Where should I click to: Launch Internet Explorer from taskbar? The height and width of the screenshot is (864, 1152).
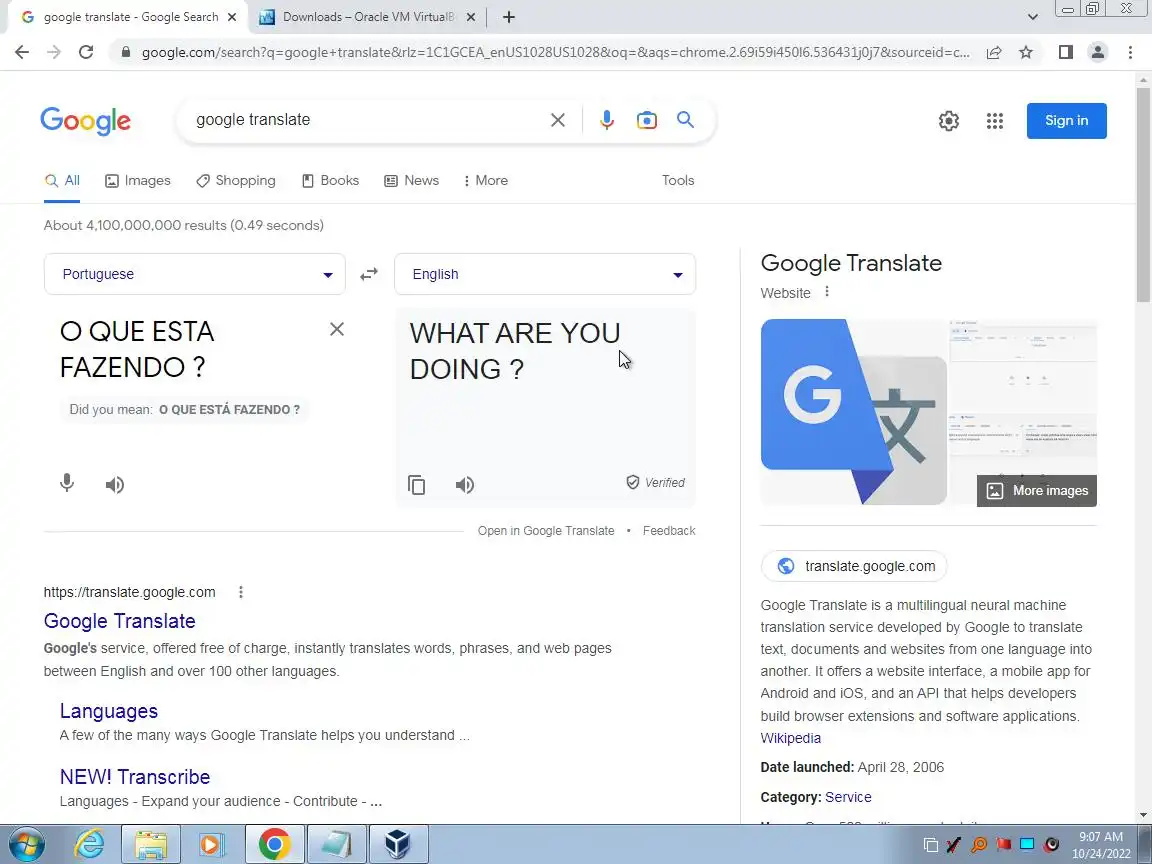[89, 844]
